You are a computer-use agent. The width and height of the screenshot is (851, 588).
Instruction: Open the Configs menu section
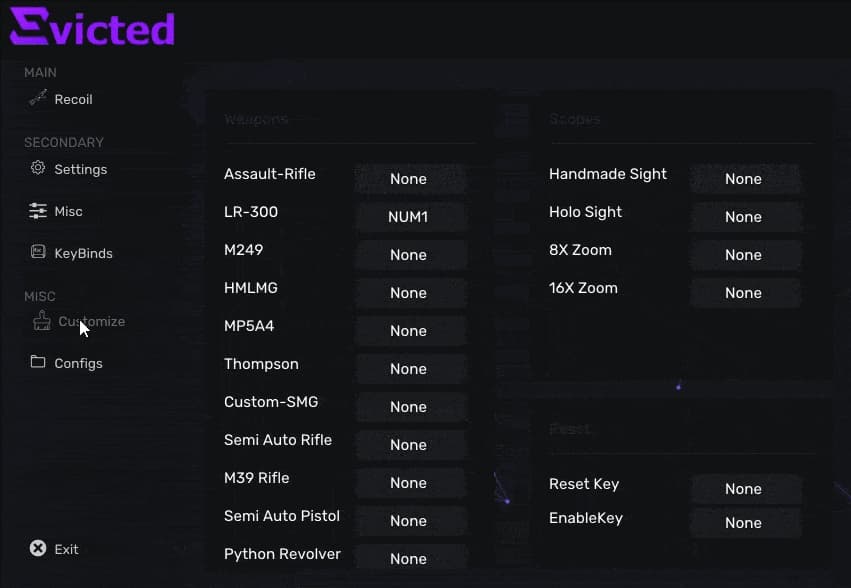click(x=78, y=364)
